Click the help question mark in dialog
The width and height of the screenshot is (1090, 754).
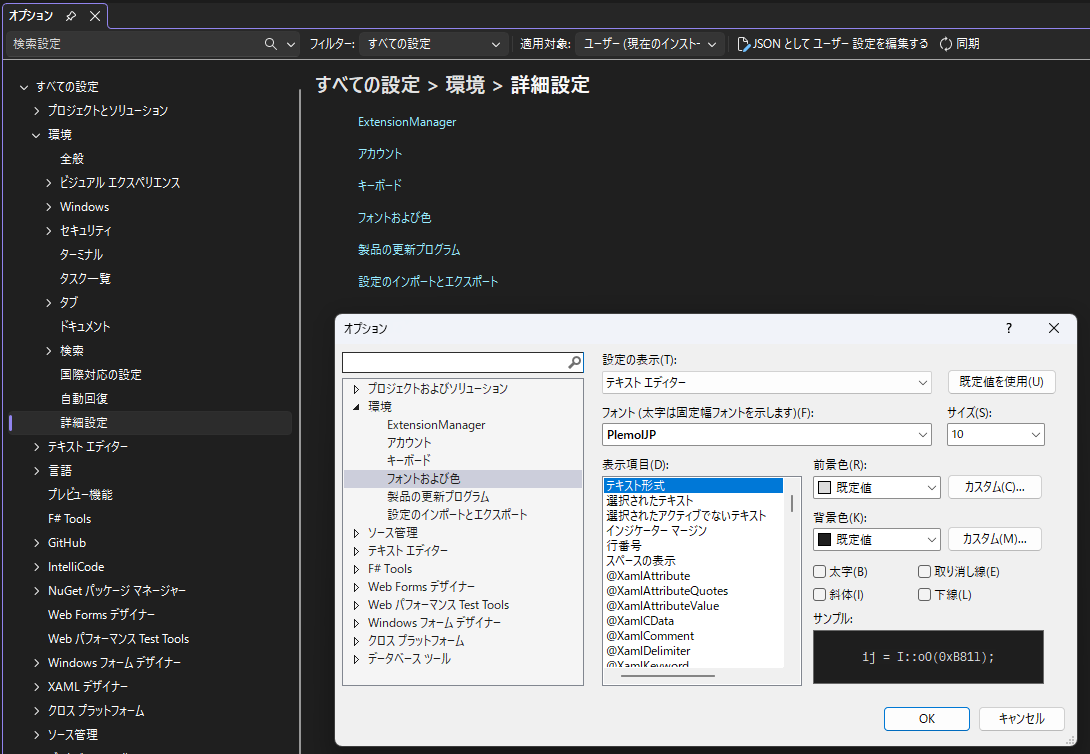[1008, 328]
